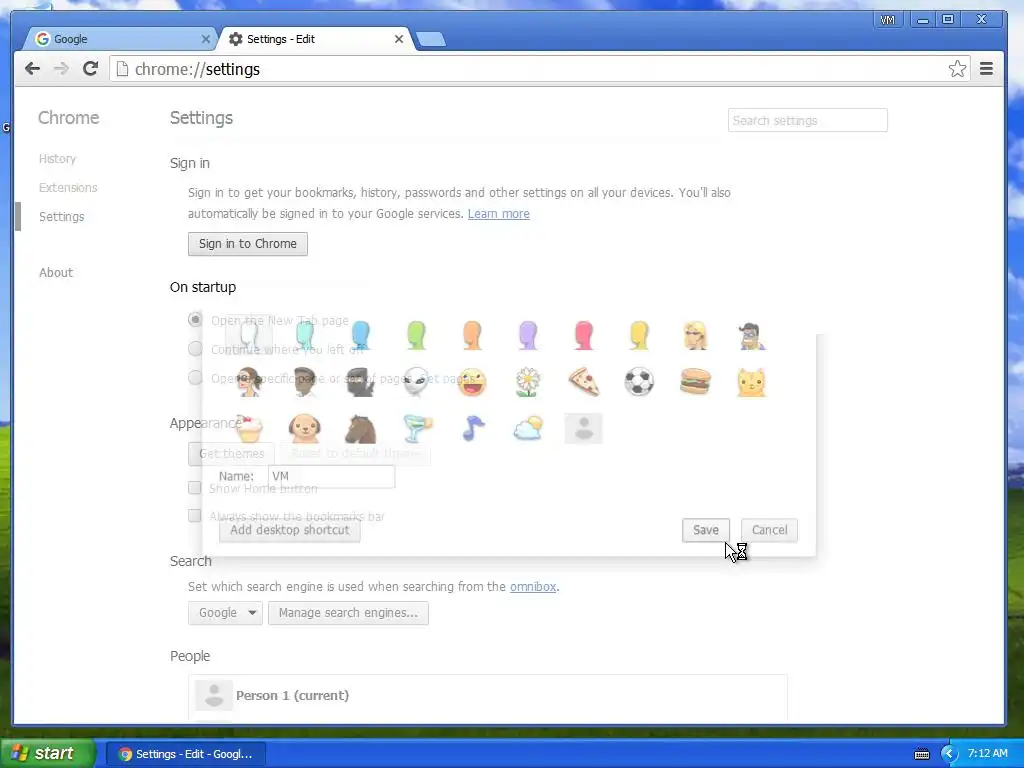Open the Windows Start menu
The image size is (1024, 768).
coord(47,754)
